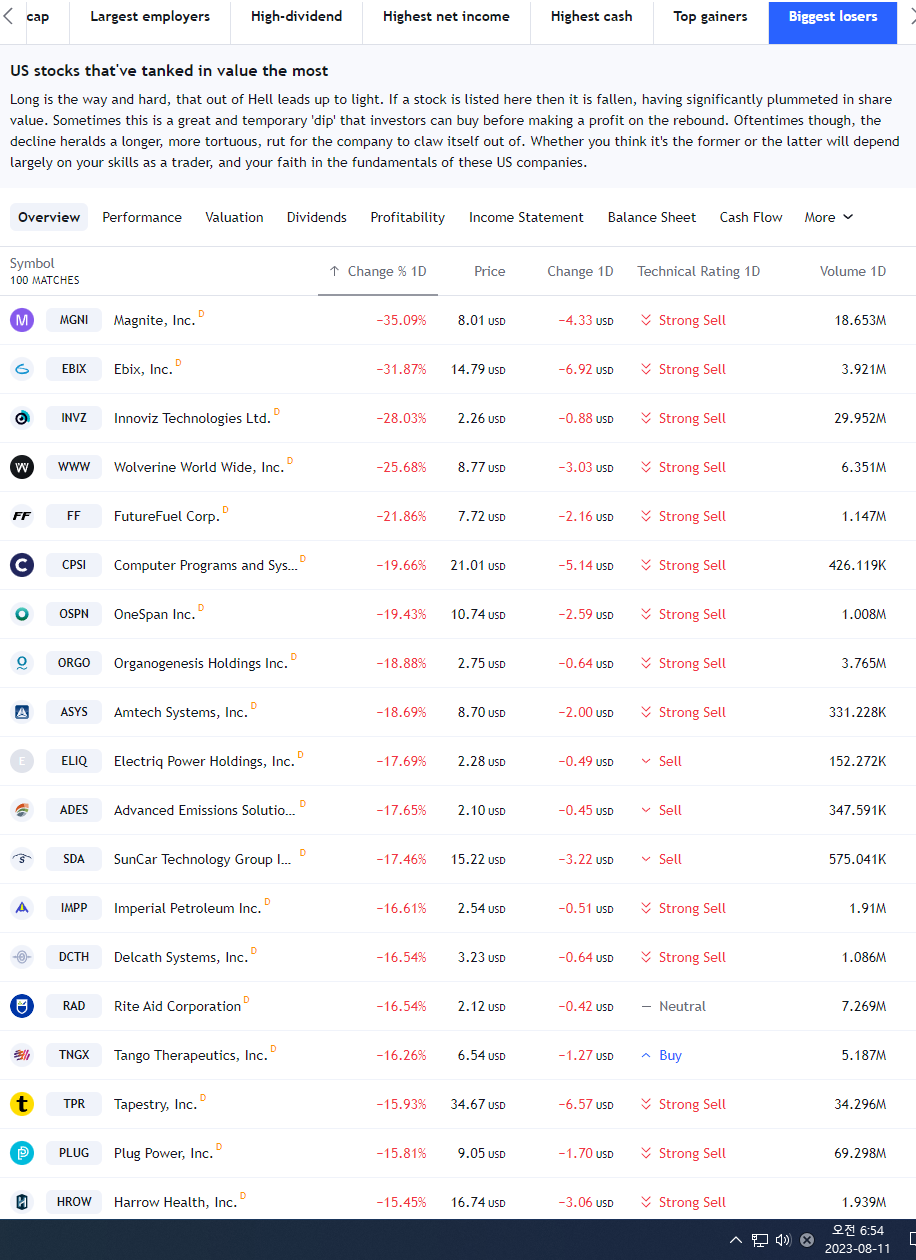Switch to Highest net income tab
The width and height of the screenshot is (916, 1260).
(x=446, y=17)
